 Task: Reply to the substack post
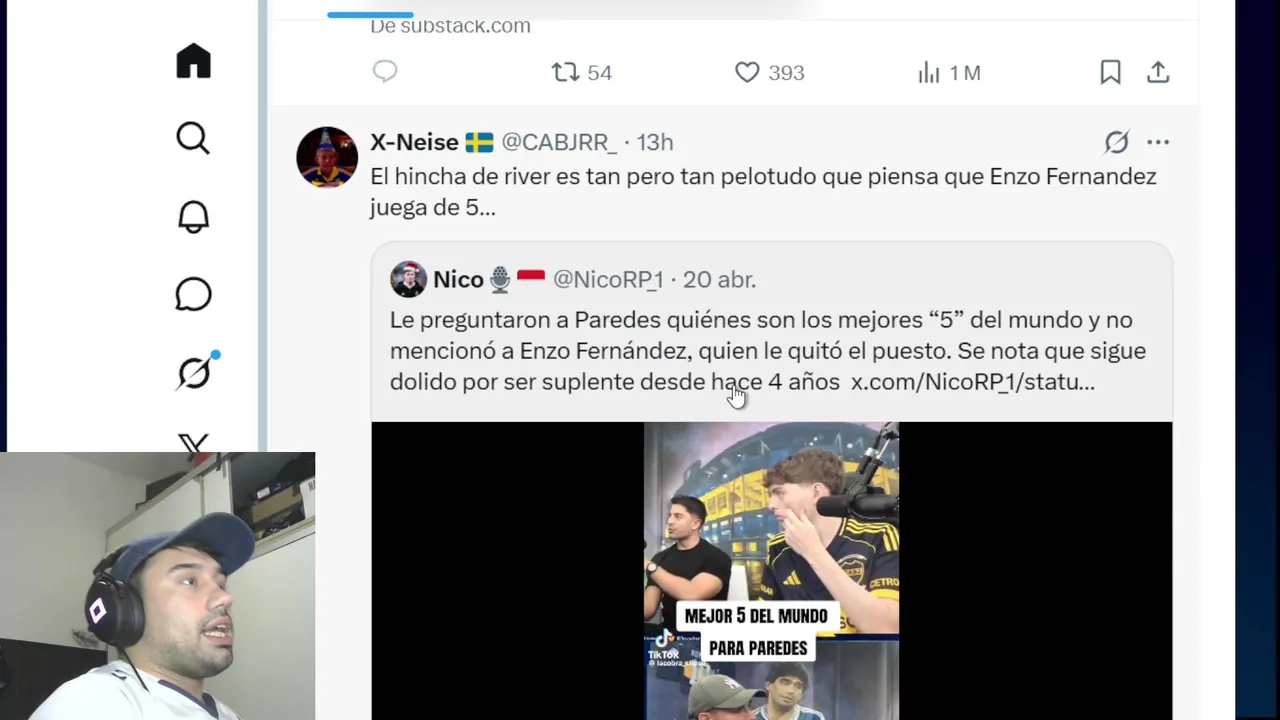(385, 72)
